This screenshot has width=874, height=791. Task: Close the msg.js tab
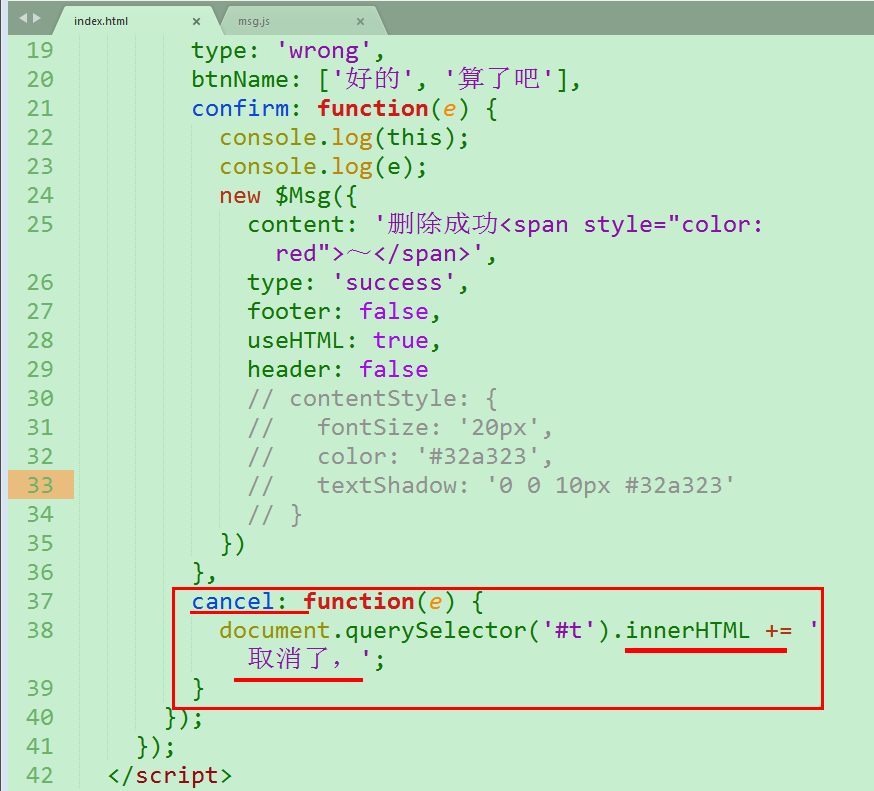point(360,21)
